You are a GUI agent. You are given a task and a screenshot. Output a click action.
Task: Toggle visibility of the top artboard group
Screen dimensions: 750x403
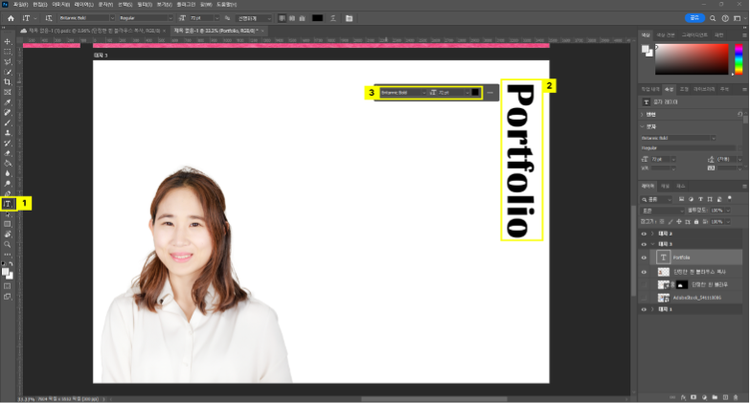pos(646,232)
